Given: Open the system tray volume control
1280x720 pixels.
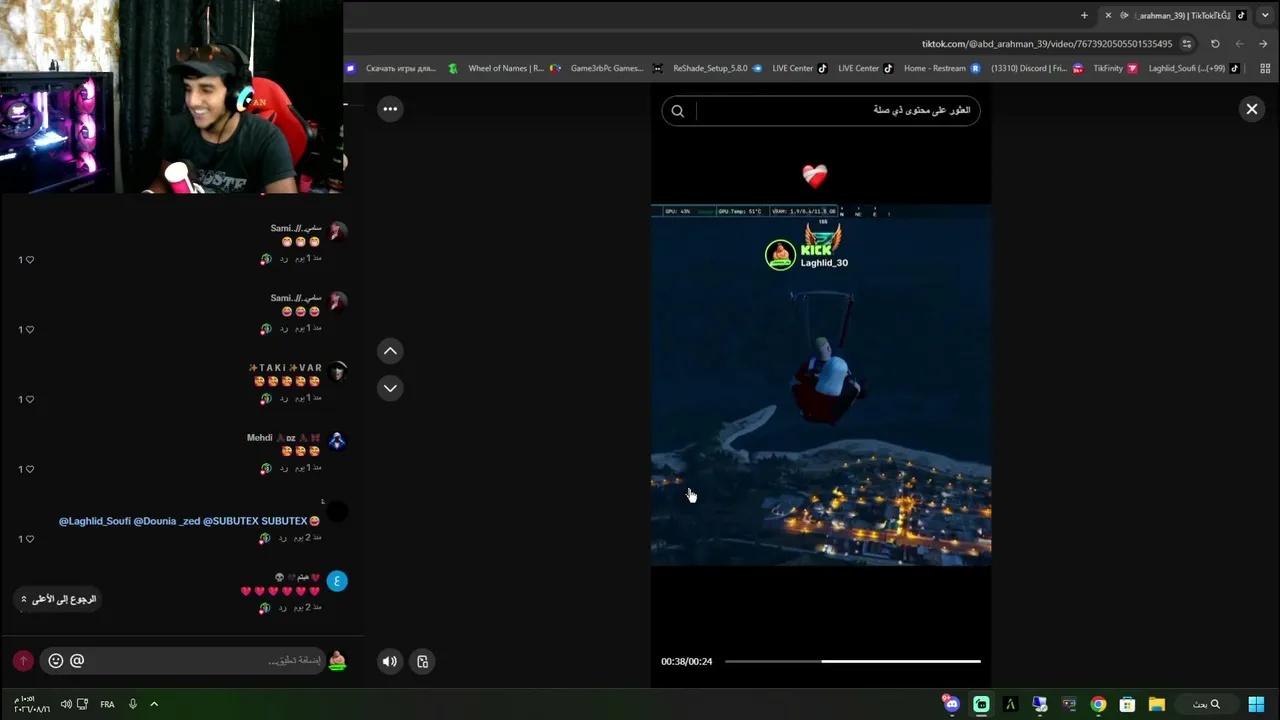Looking at the screenshot, I should pos(66,704).
